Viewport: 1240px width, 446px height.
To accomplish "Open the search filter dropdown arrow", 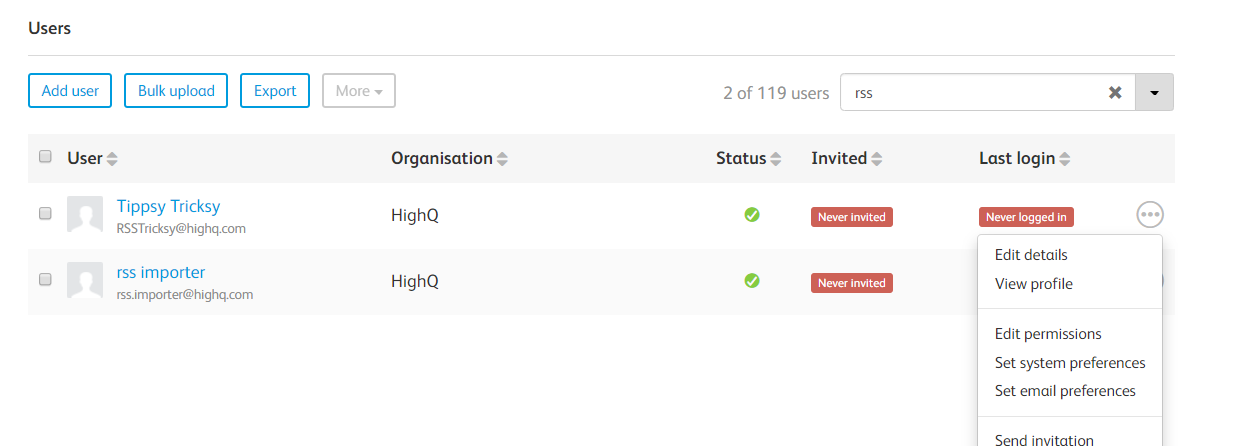I will click(x=1154, y=92).
